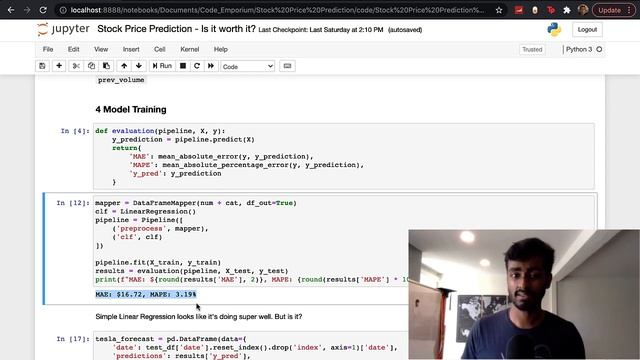This screenshot has height=360, width=640.
Task: Click the red extension icon beside the star
Action: [x=519, y=10]
